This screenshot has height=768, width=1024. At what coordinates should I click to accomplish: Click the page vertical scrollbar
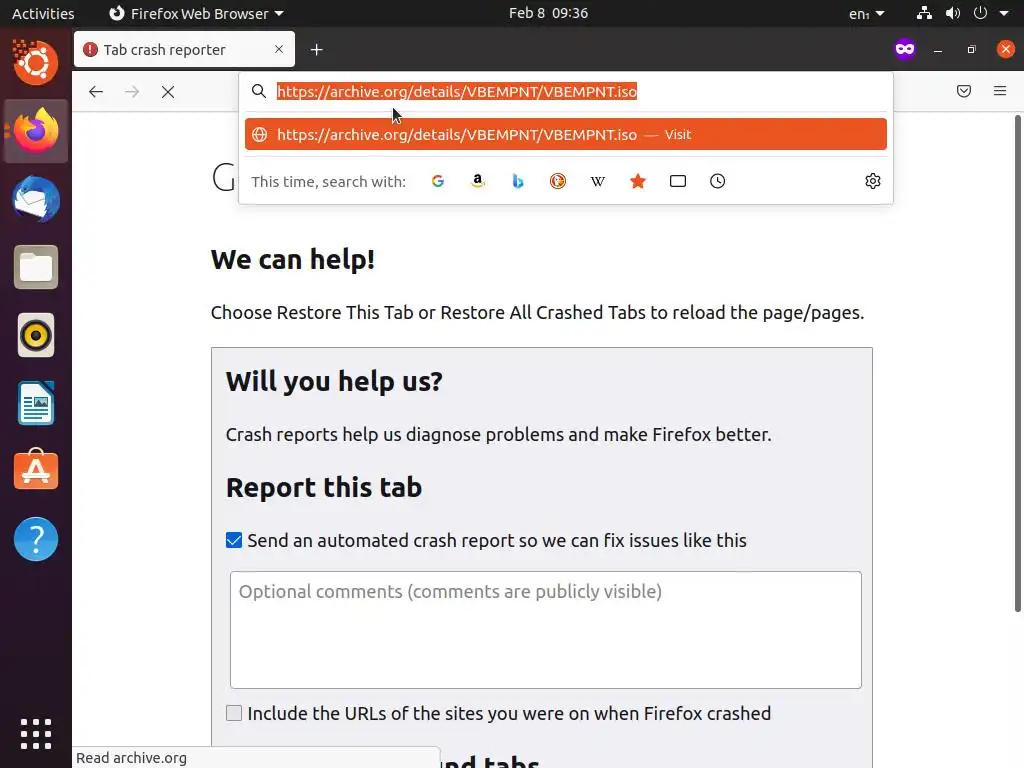point(1017,363)
